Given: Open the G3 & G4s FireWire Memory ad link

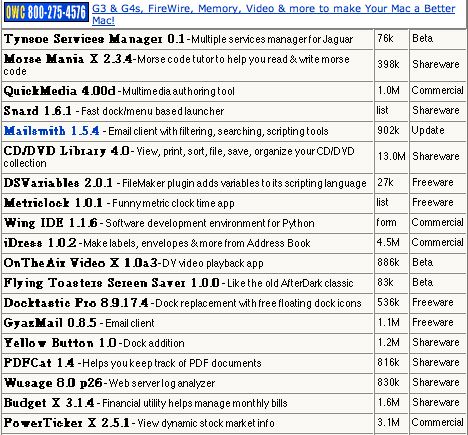Looking at the screenshot, I should point(273,14).
